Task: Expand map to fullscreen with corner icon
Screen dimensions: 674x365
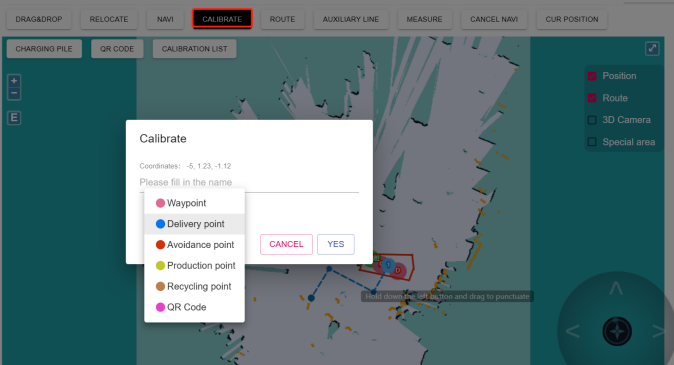Action: (x=652, y=48)
